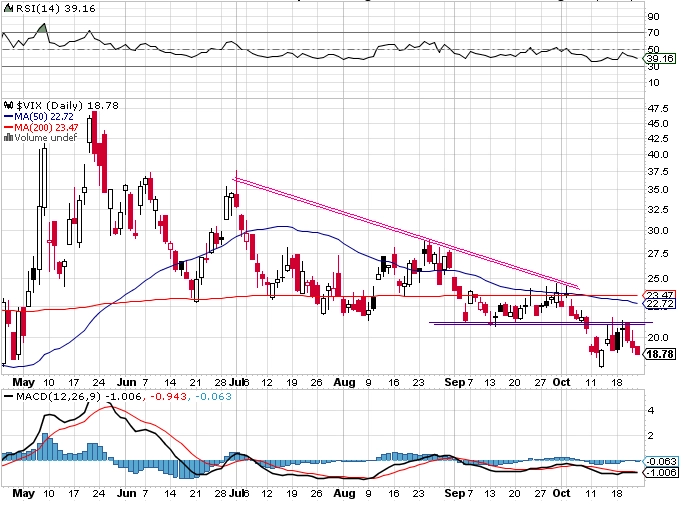Screen dimensions: 684x509
Task: Click the 18.78 last price tag
Action: (660, 354)
